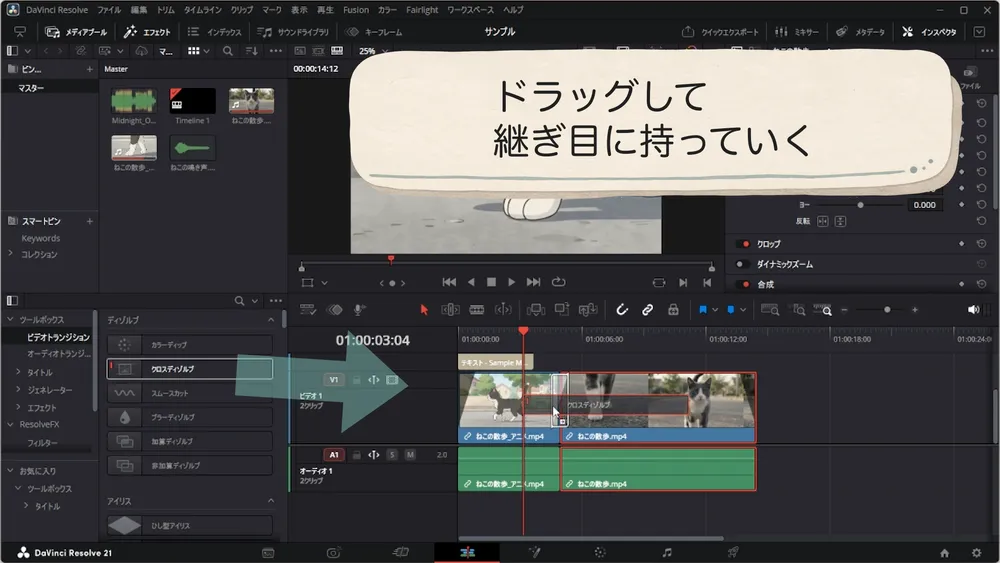Play the timeline forward
Viewport: 1000px width, 563px height.
click(511, 282)
